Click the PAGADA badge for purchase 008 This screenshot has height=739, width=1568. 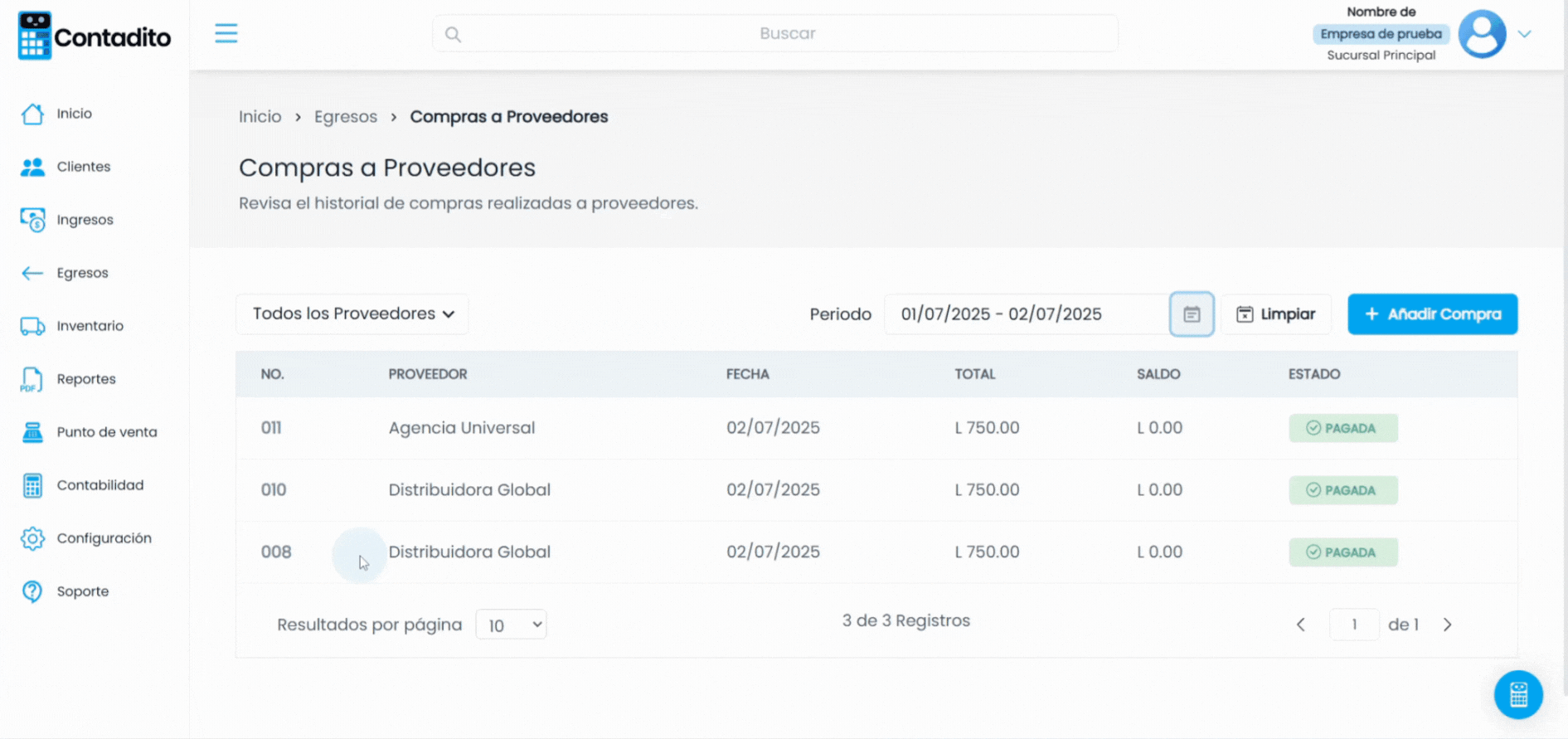[x=1343, y=552]
